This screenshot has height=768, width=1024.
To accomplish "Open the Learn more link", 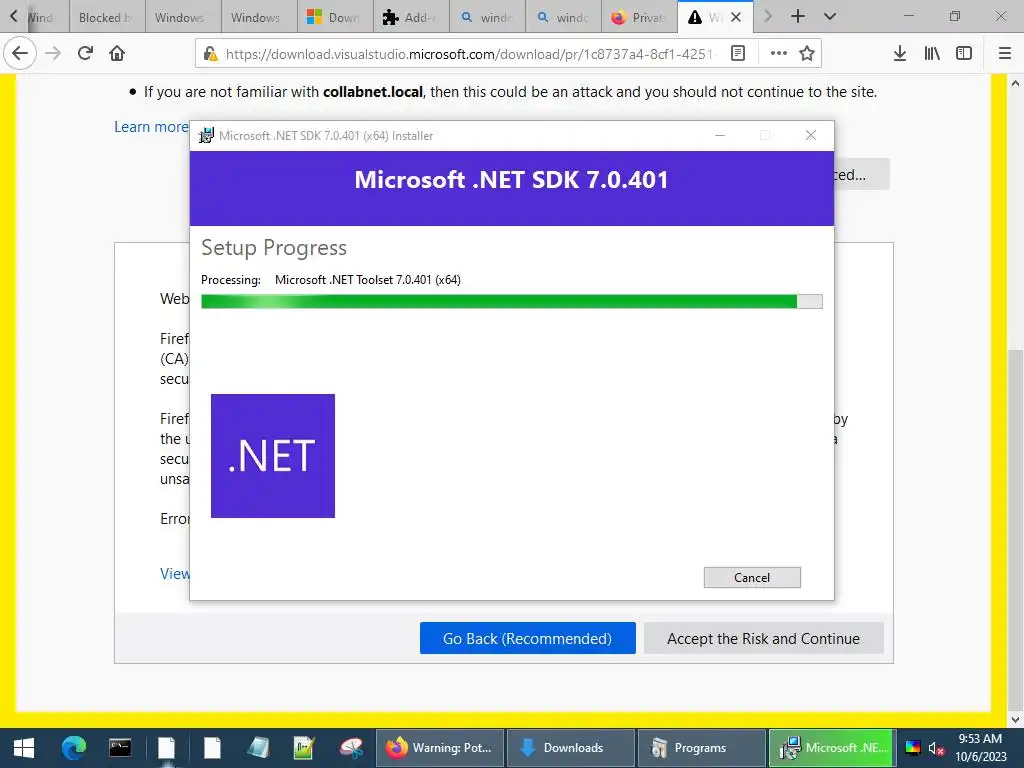I will tap(151, 127).
